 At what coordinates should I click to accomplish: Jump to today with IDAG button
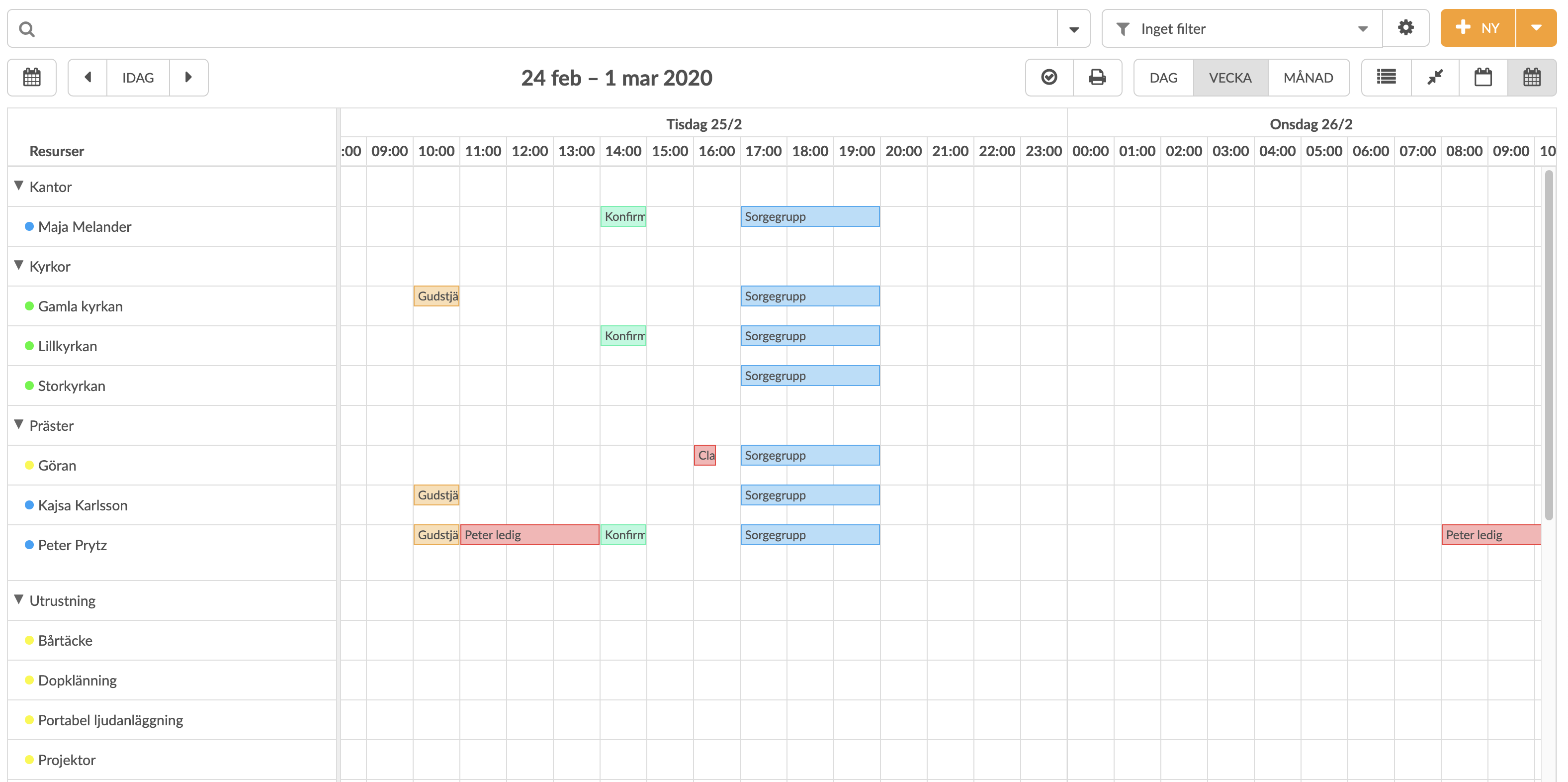[138, 77]
